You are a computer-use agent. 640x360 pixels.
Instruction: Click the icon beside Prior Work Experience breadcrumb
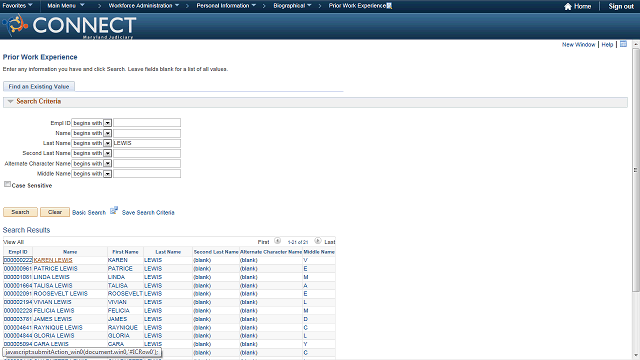pyautogui.click(x=389, y=6)
